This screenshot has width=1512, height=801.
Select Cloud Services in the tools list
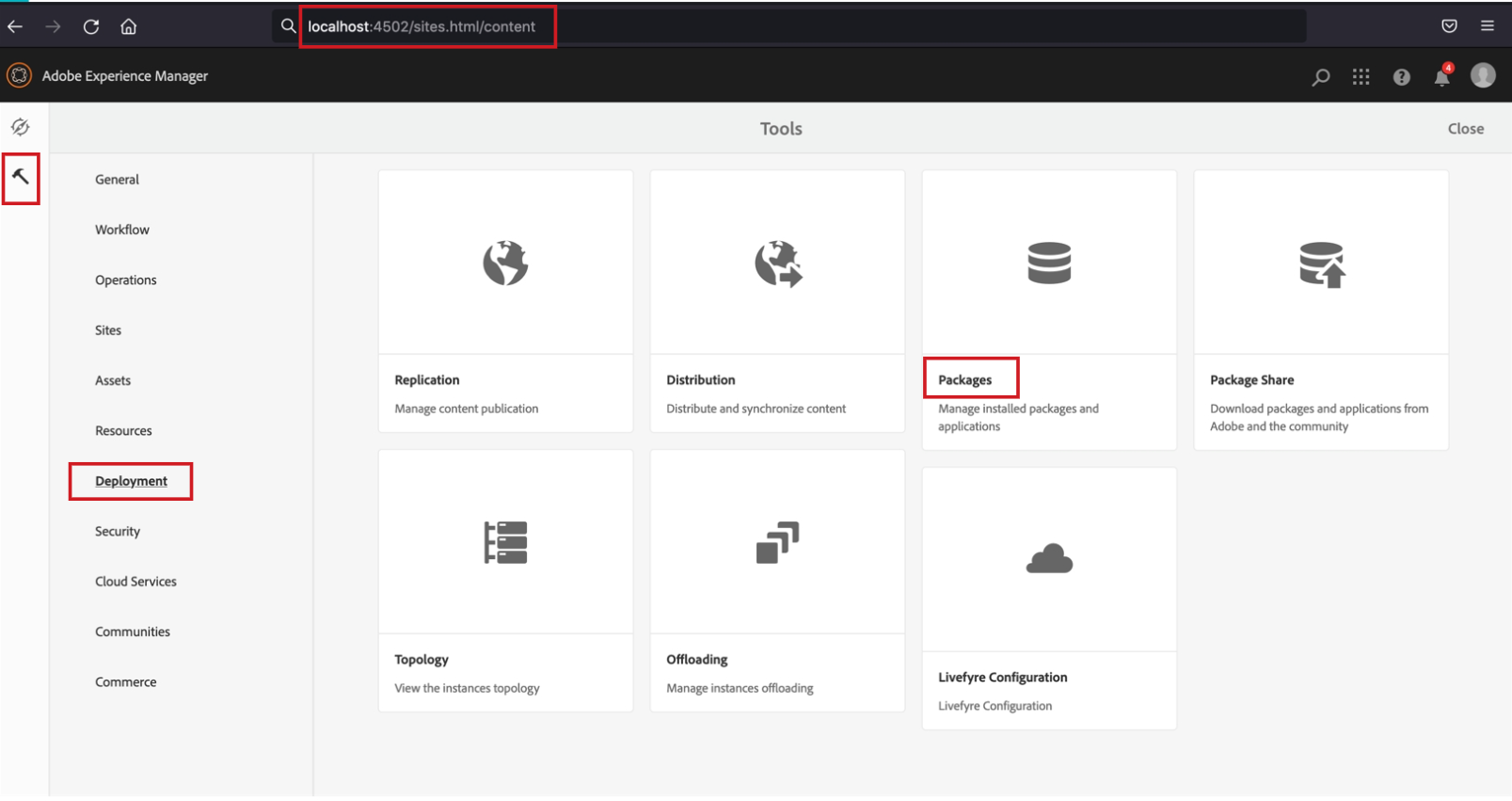coord(135,582)
